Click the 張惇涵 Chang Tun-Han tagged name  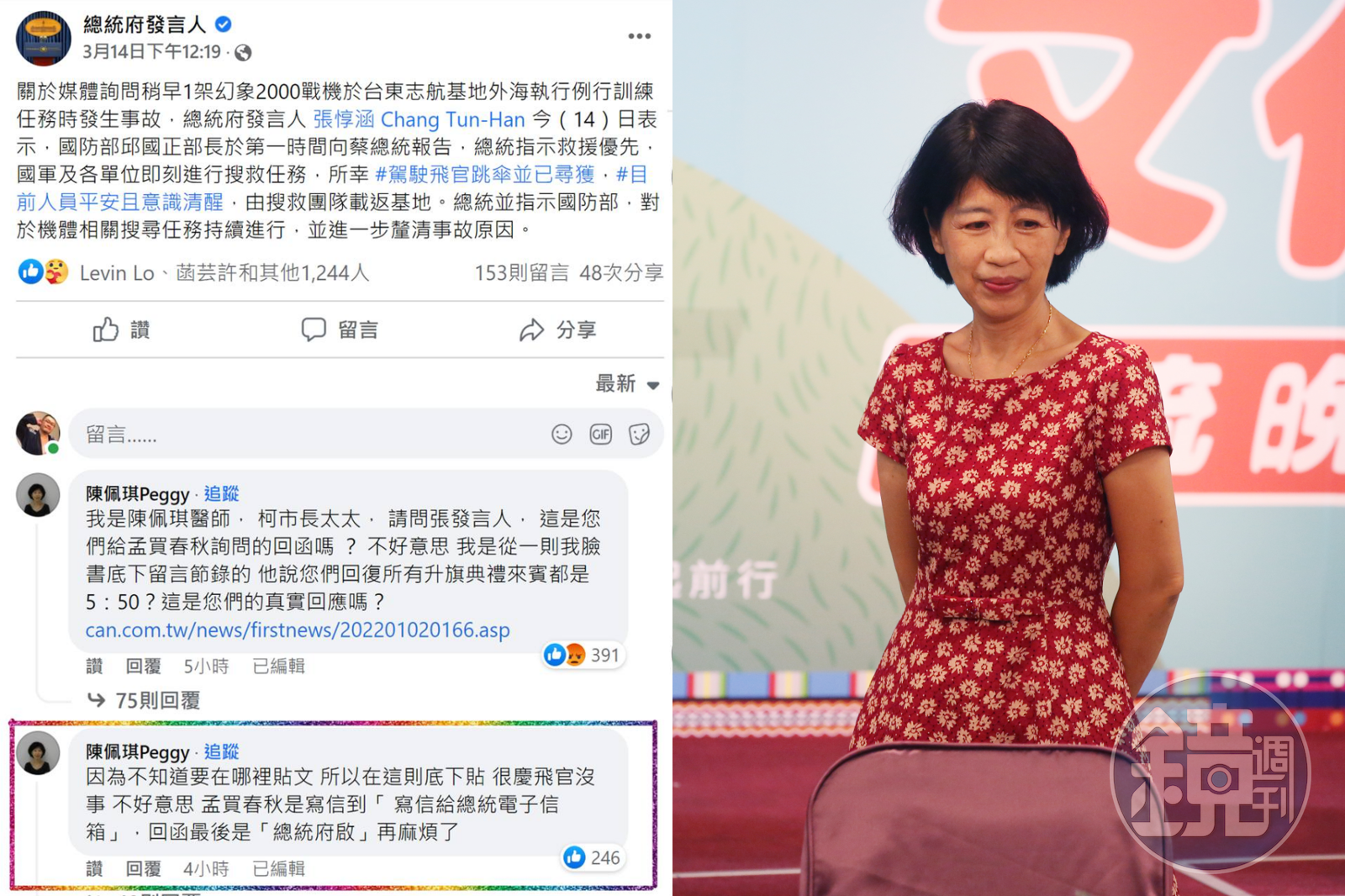tap(419, 119)
